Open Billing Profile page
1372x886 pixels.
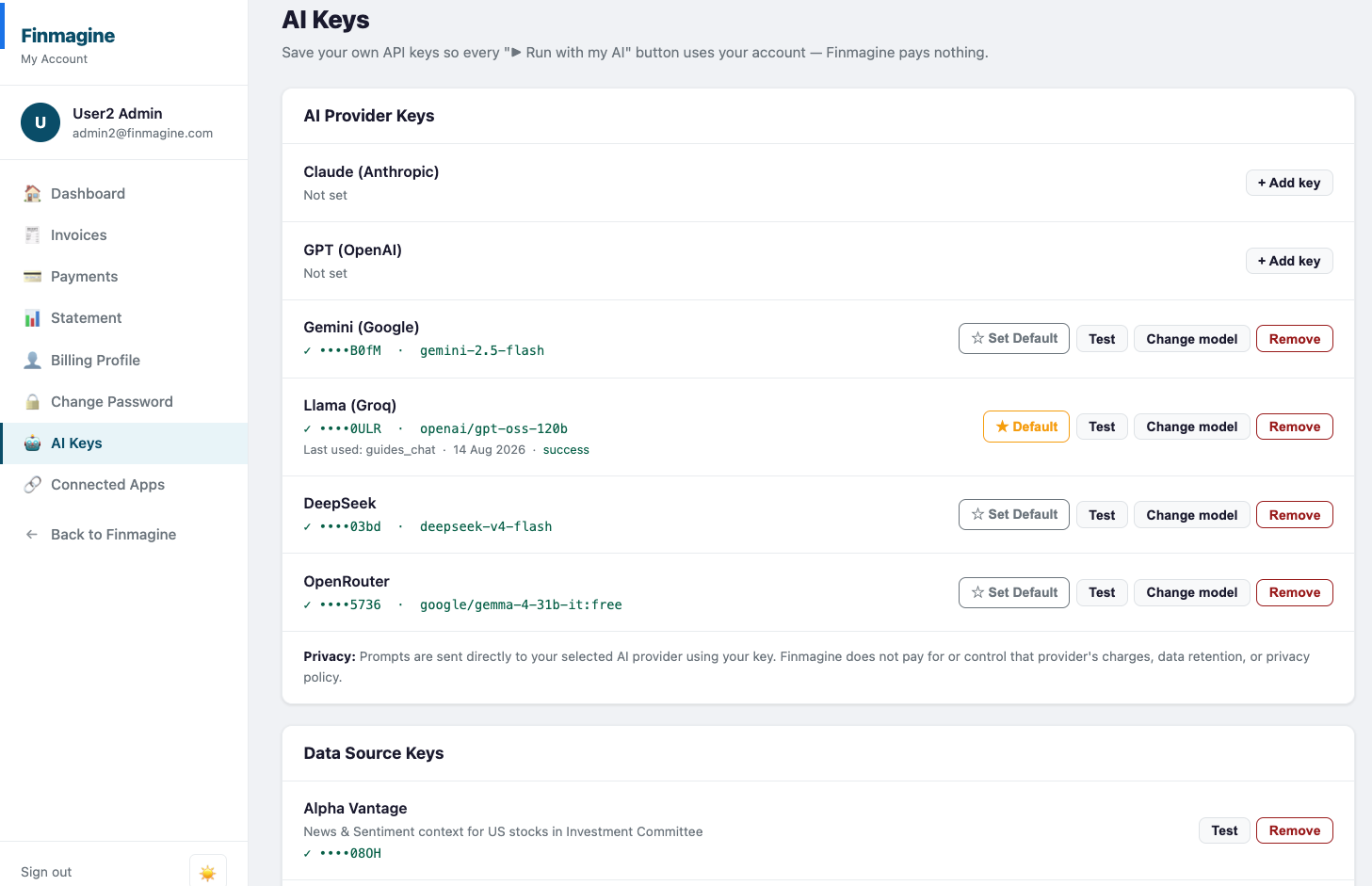(124, 360)
